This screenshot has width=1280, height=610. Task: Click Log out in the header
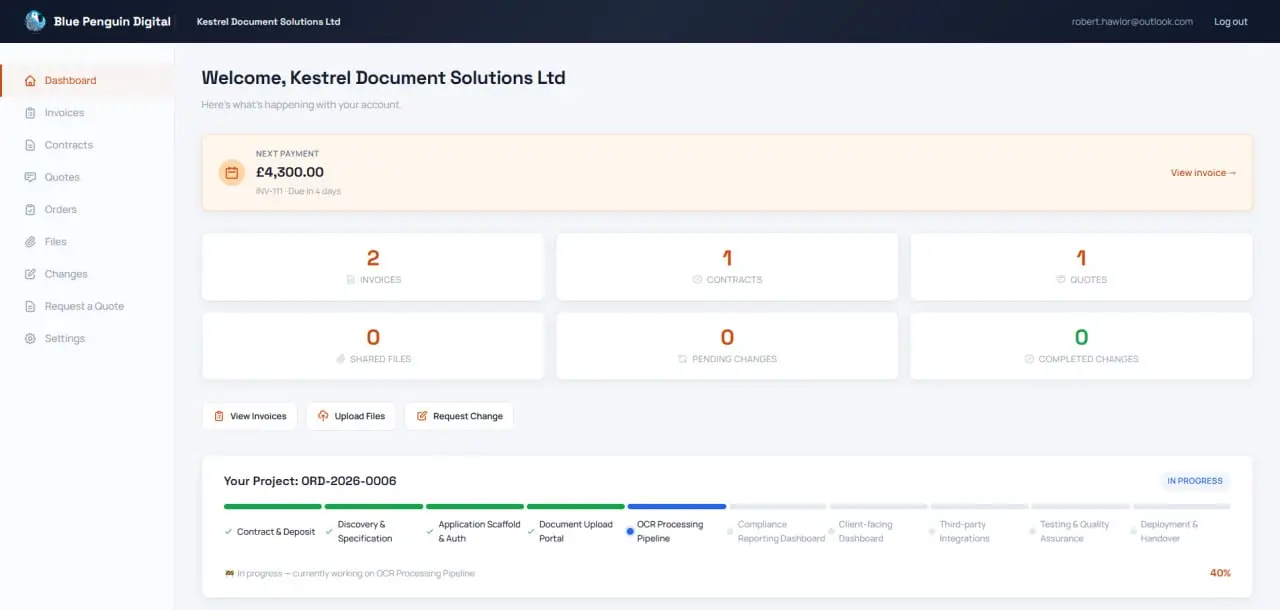pos(1230,21)
